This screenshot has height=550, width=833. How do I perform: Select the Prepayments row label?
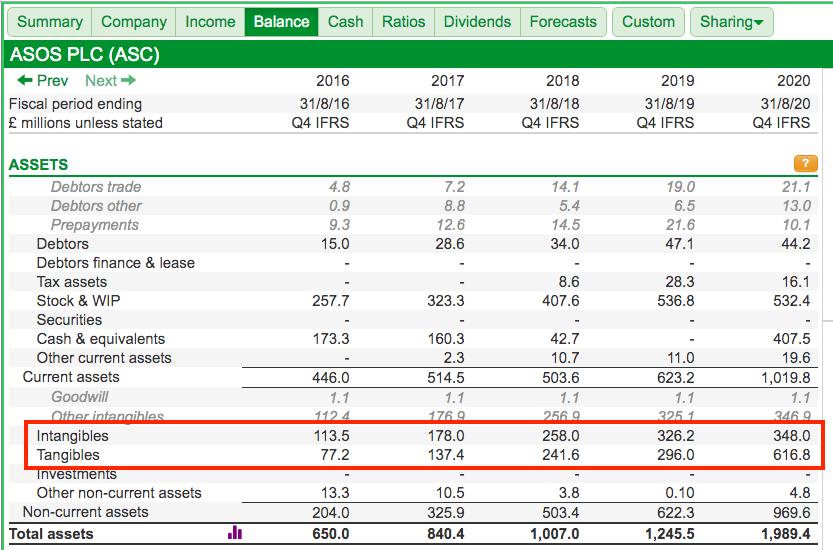click(x=95, y=225)
